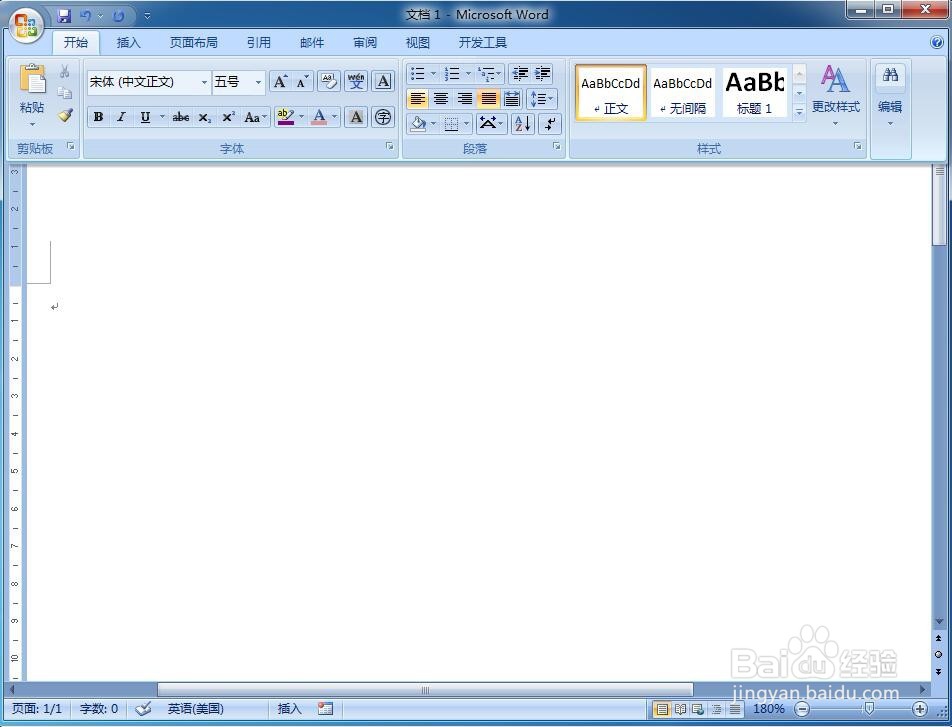Viewport: 952px width, 727px height.
Task: Open Customize Quick Access Toolbar dropdown
Action: (x=148, y=16)
